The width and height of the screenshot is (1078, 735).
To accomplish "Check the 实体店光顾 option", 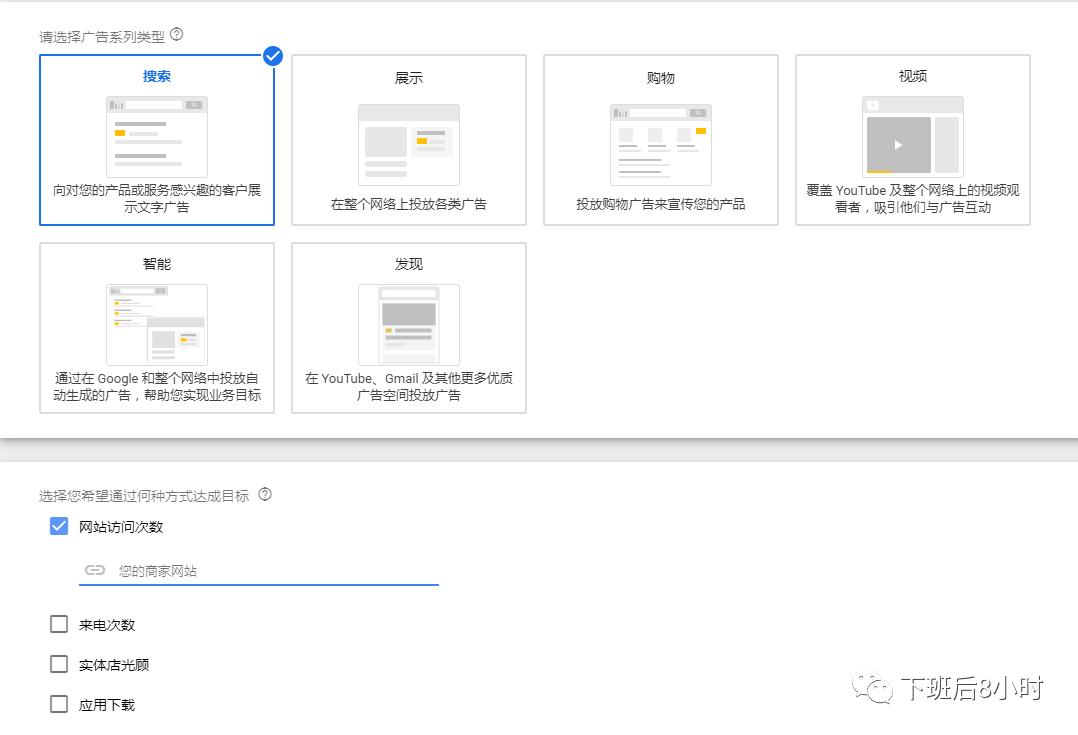I will coord(58,664).
